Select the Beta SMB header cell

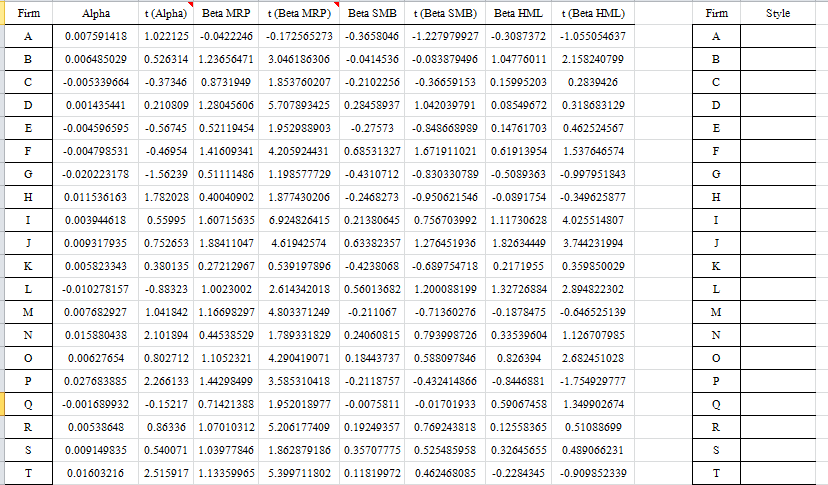(372, 13)
